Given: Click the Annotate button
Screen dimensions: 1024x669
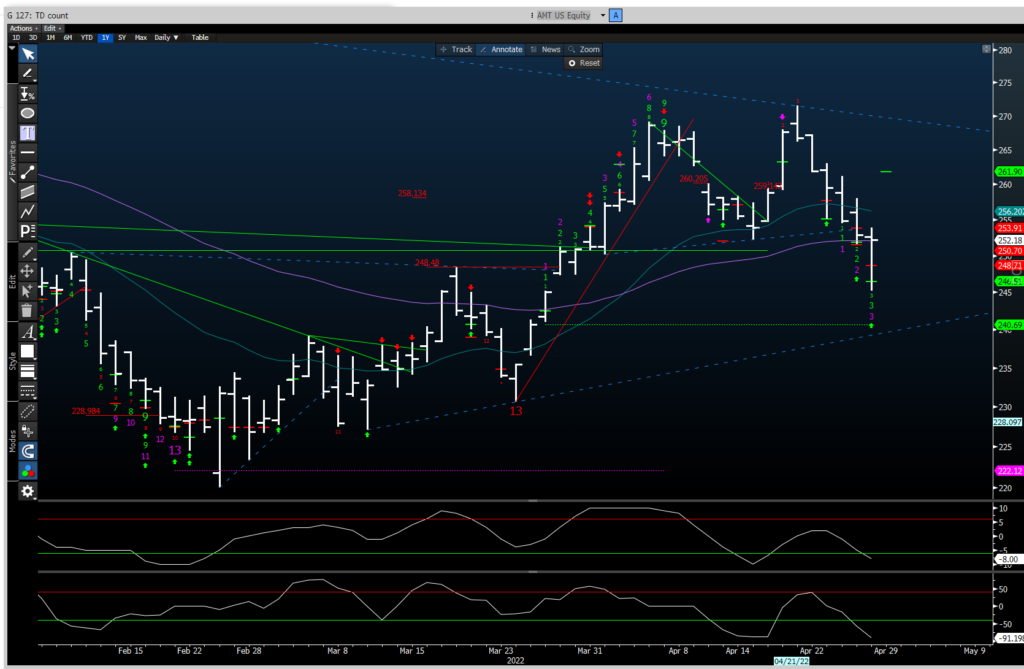Looking at the screenshot, I should pos(501,49).
